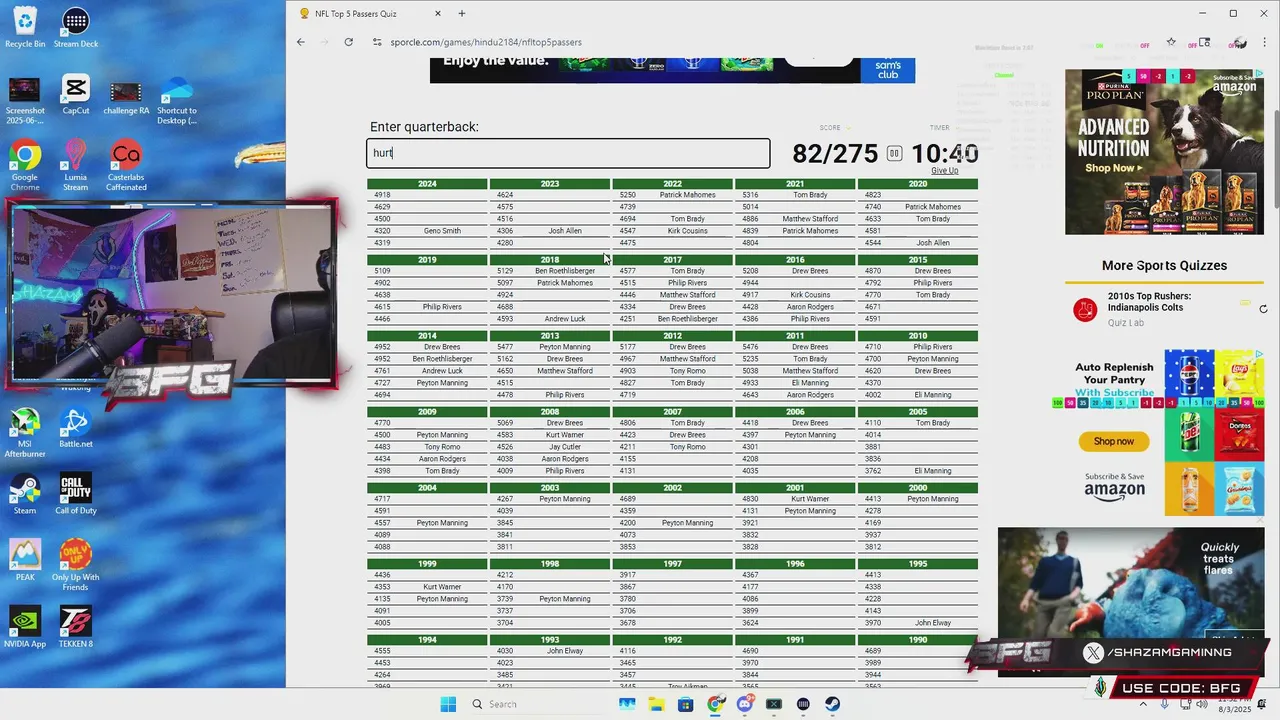
Task: Open File Explorer from the taskbar
Action: pyautogui.click(x=657, y=704)
